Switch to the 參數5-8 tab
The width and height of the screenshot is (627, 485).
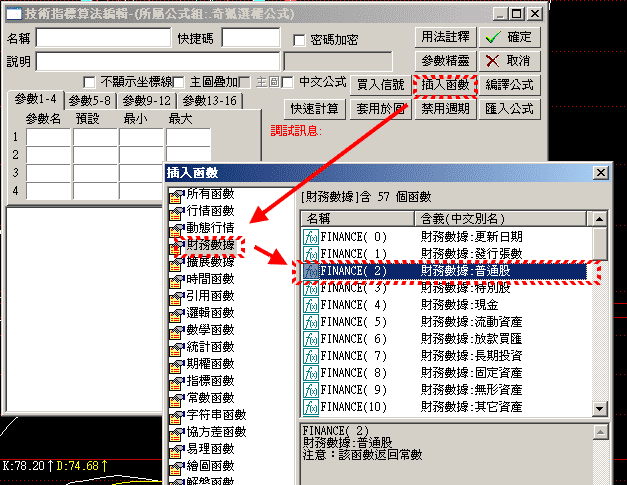pyautogui.click(x=91, y=101)
